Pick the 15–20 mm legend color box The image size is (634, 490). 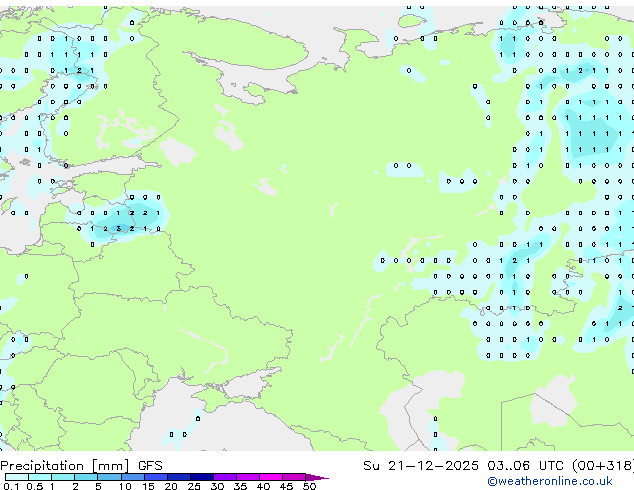(156, 477)
